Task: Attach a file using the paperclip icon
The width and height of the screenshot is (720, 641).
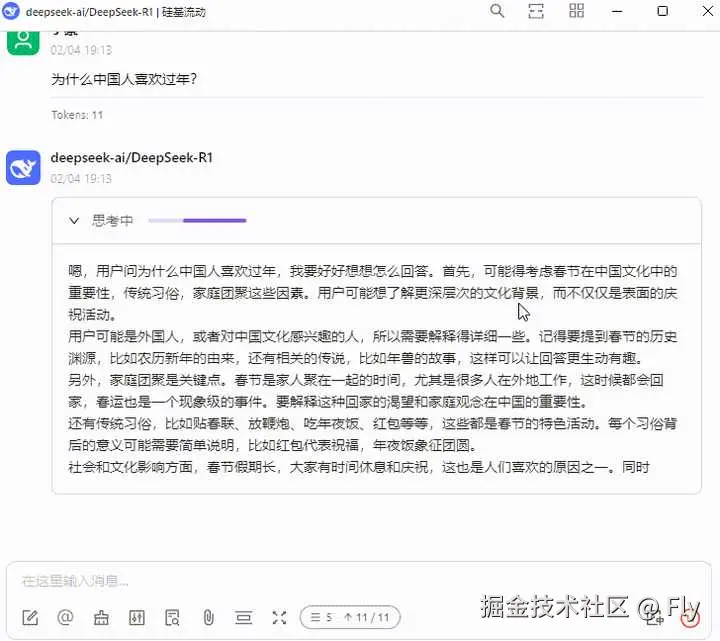Action: click(x=208, y=618)
